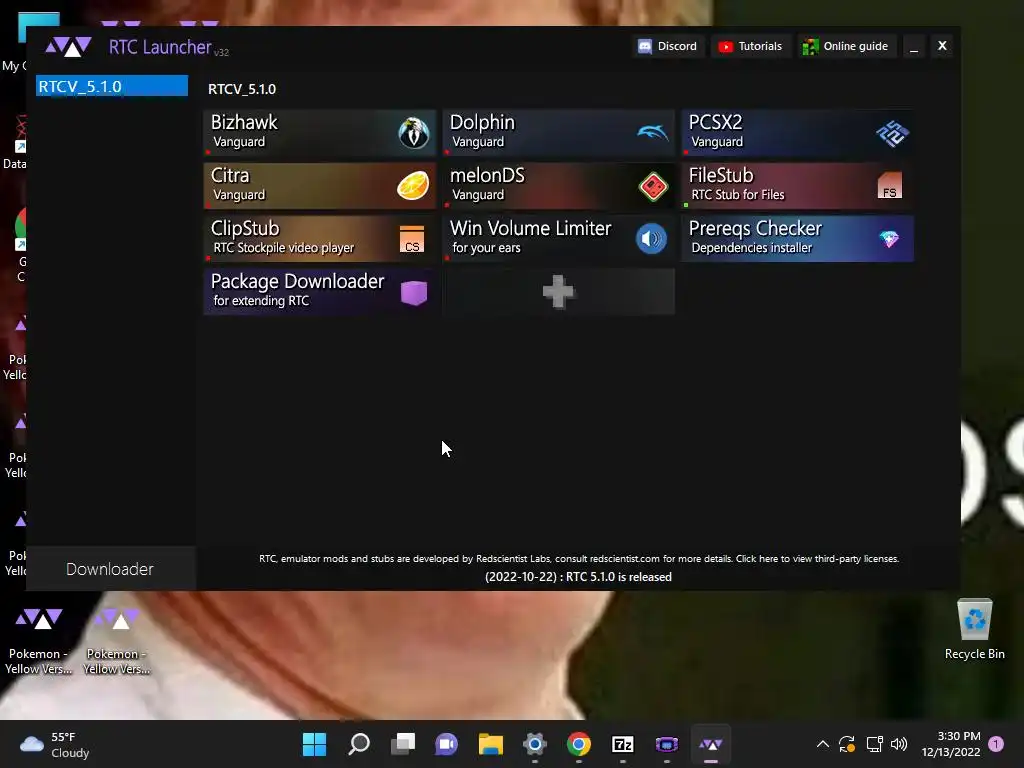Open clock and date 3:30 PM 12/13/2022
The height and width of the screenshot is (768, 1024).
[x=951, y=744]
